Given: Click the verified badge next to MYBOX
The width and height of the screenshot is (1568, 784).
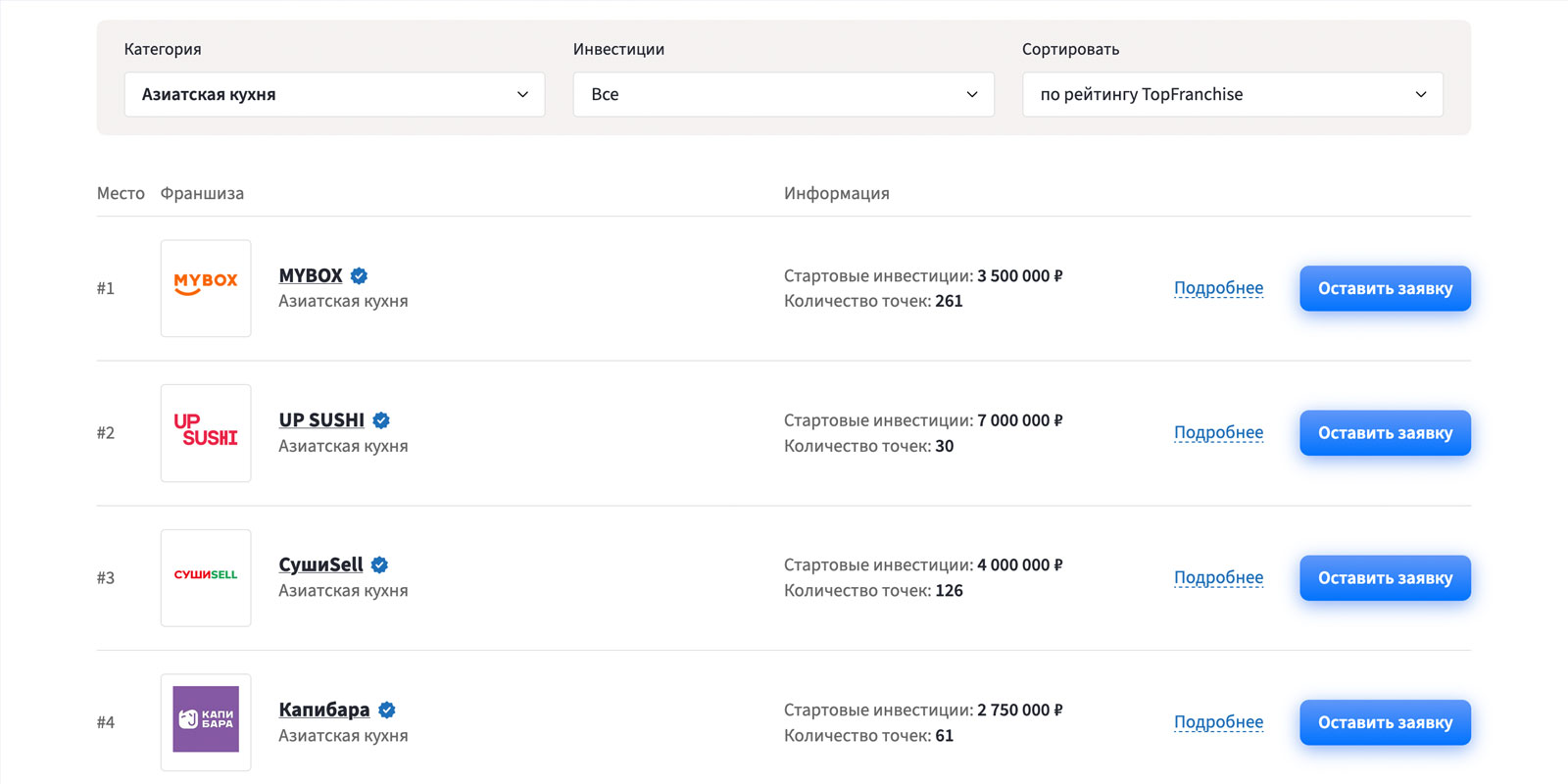Looking at the screenshot, I should 360,276.
